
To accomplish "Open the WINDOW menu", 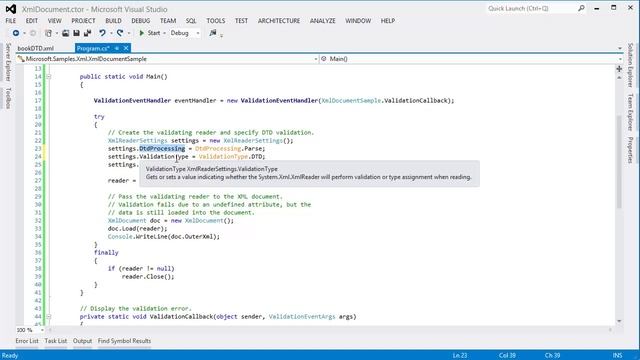I will (358, 21).
